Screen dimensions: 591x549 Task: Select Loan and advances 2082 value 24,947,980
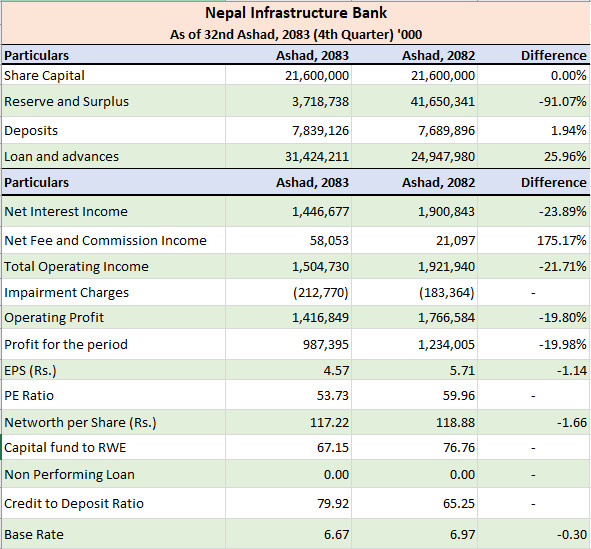(443, 157)
